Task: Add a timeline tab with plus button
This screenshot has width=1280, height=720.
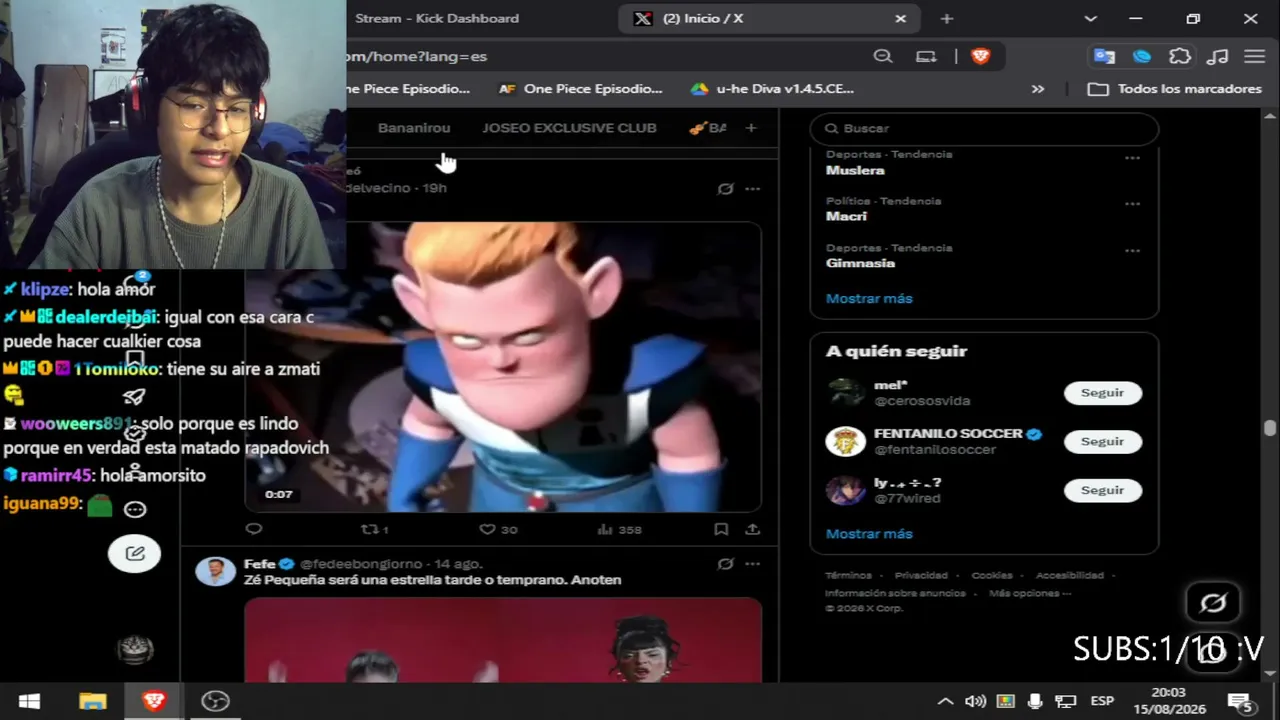Action: point(751,128)
